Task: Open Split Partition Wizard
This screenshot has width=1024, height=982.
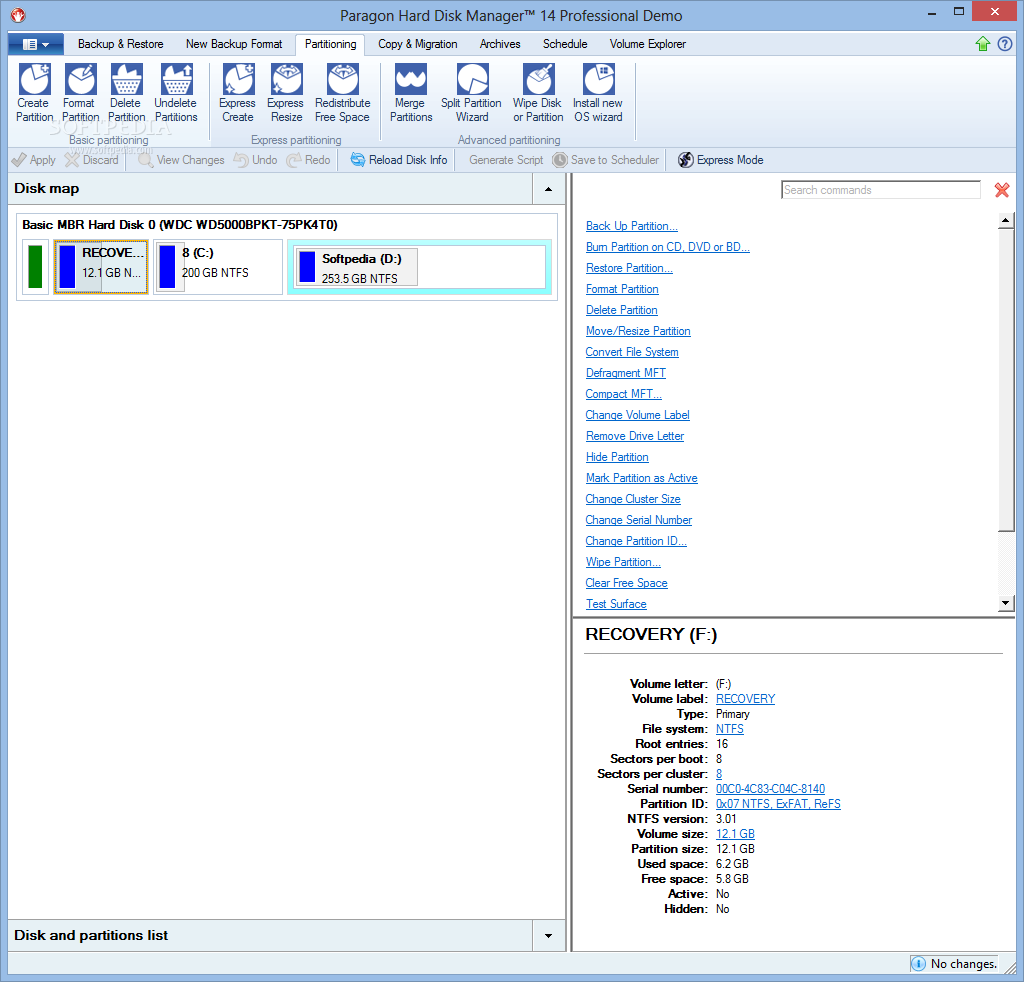Action: [472, 93]
